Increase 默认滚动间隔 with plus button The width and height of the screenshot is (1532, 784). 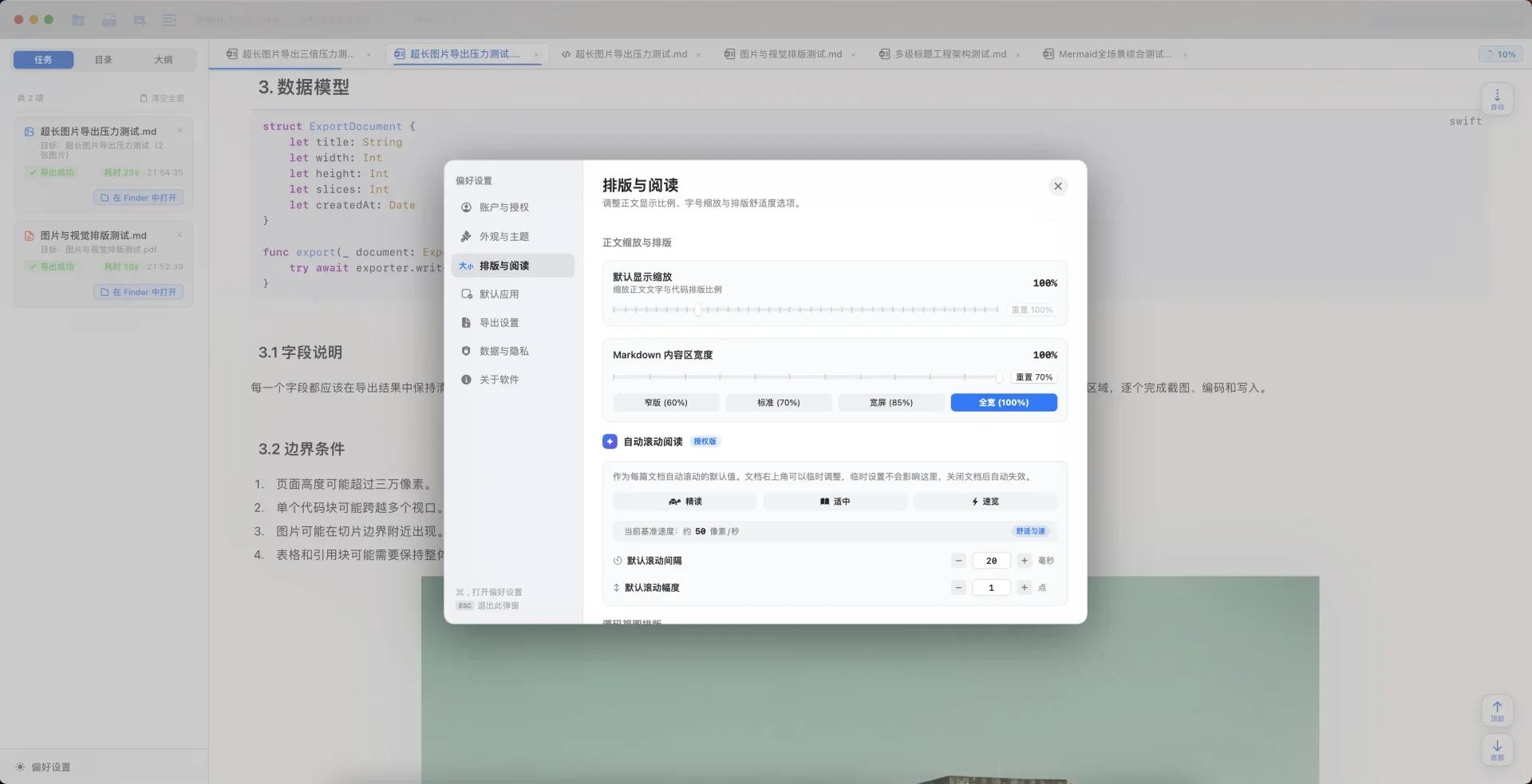point(1025,561)
